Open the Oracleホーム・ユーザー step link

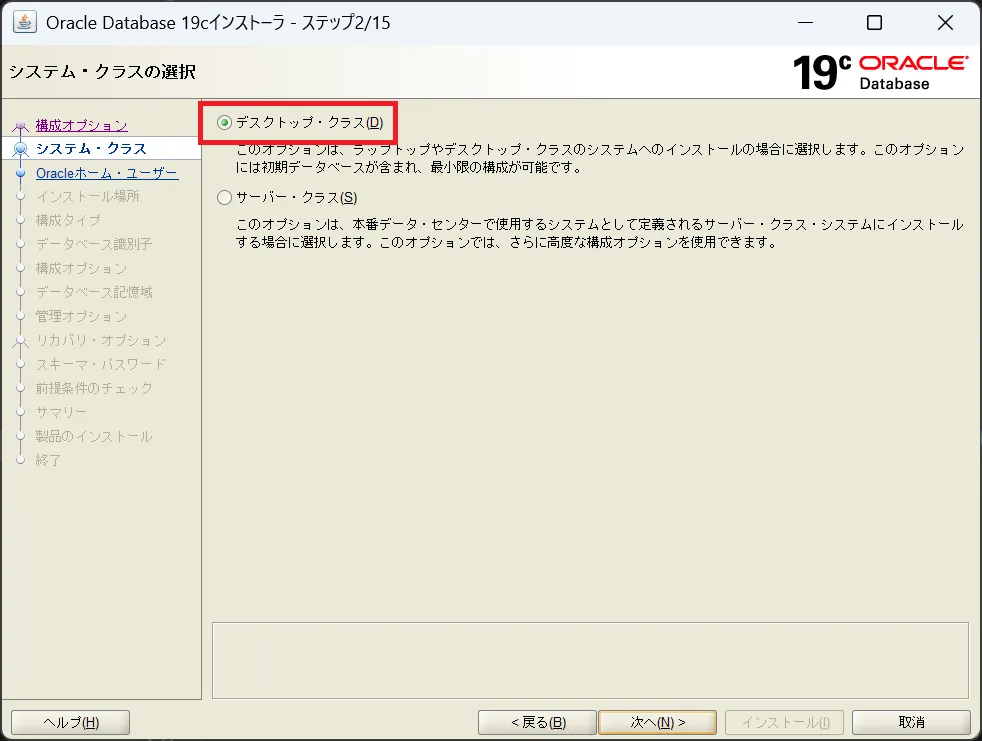tap(107, 173)
